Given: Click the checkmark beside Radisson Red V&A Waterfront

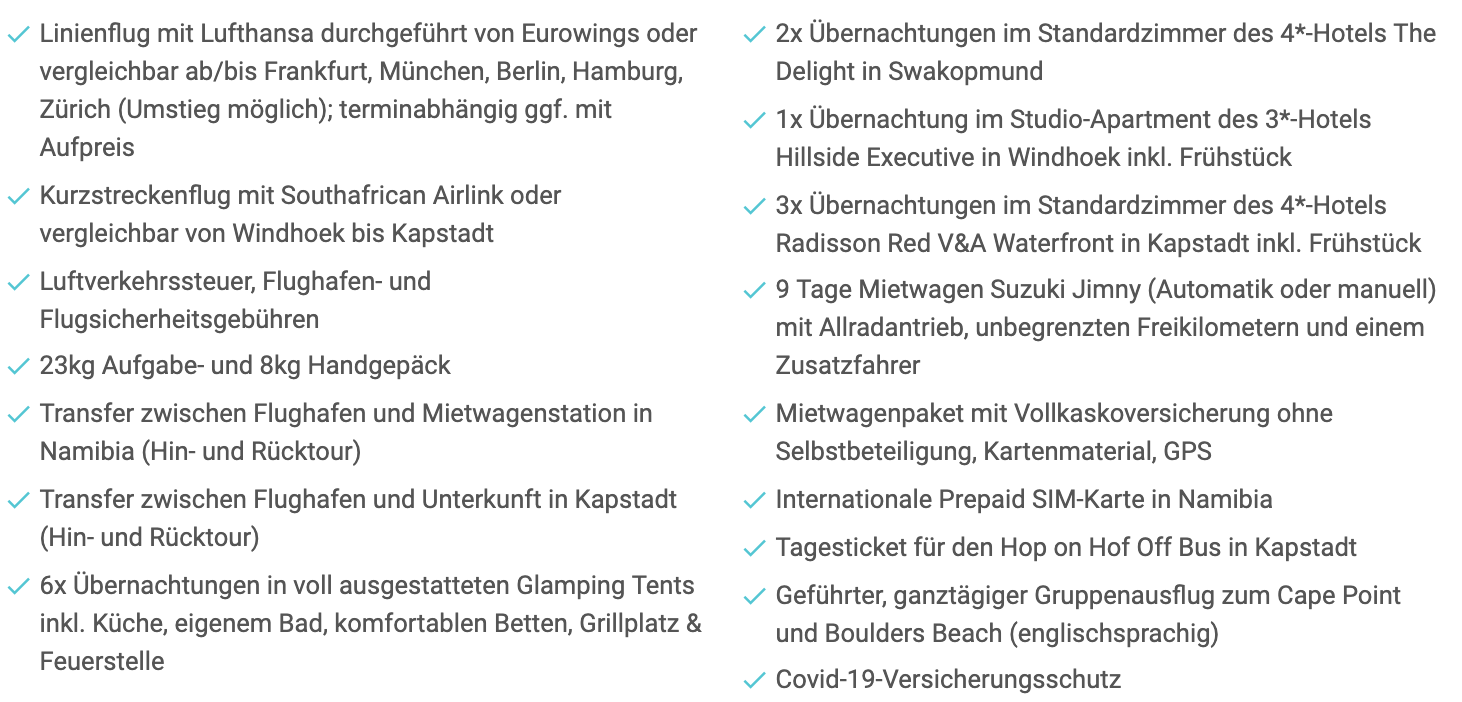Looking at the screenshot, I should tap(755, 207).
